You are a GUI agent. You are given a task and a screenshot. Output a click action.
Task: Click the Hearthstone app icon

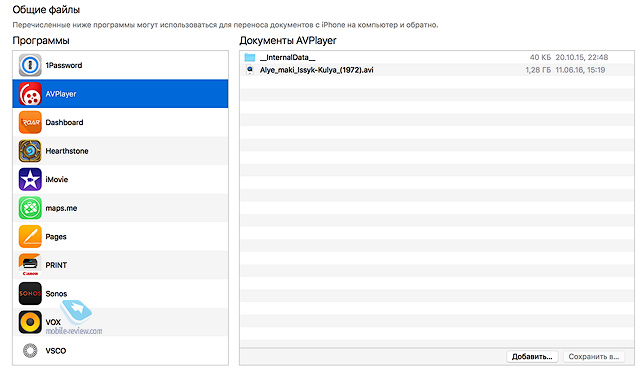pos(30,151)
